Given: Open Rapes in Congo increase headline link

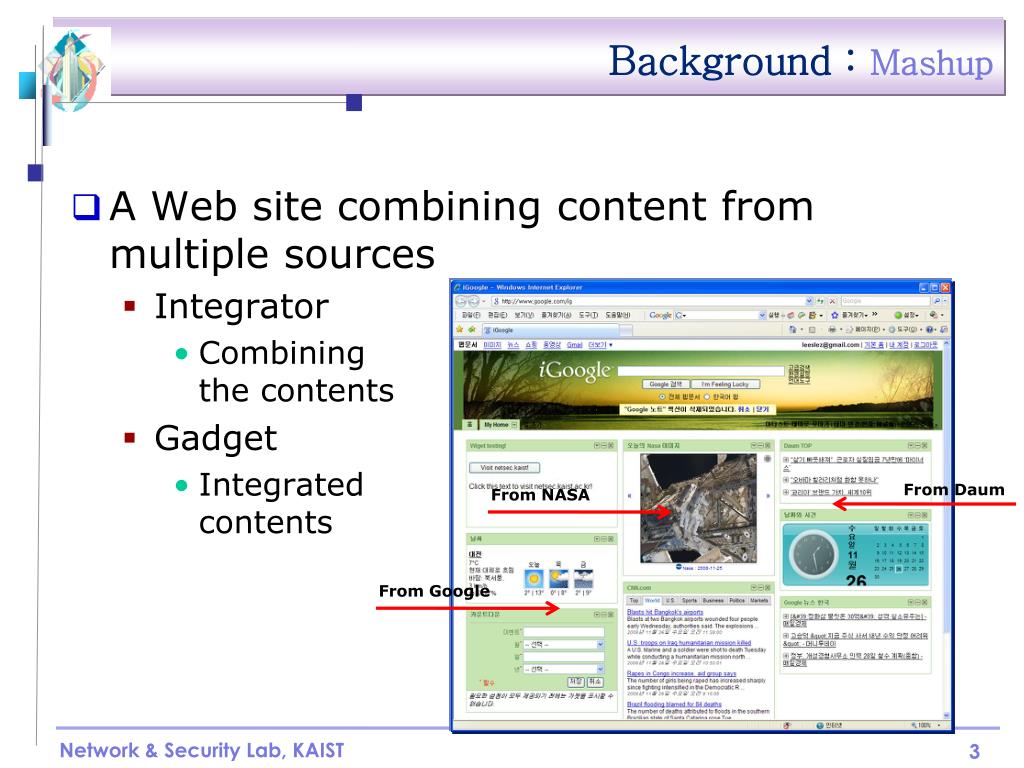Looking at the screenshot, I should 681,673.
